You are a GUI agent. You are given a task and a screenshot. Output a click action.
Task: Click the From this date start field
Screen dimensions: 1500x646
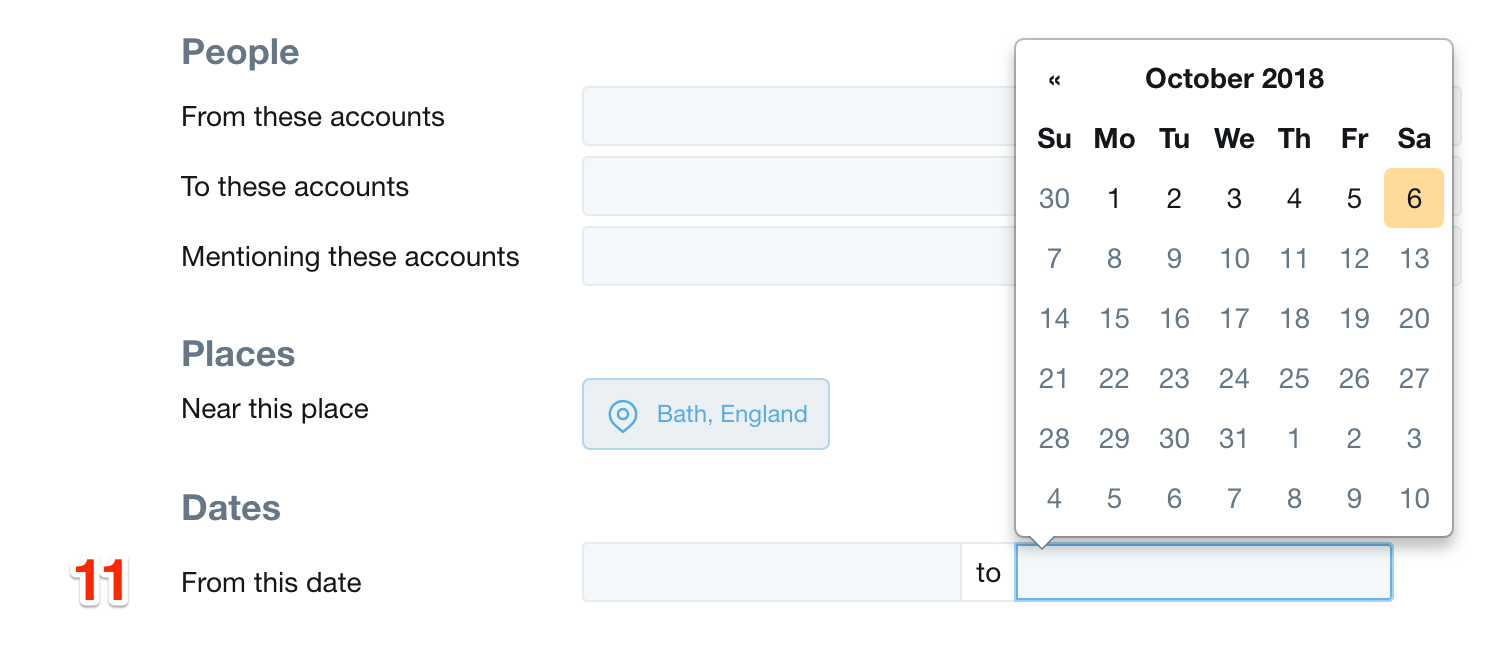click(x=771, y=572)
